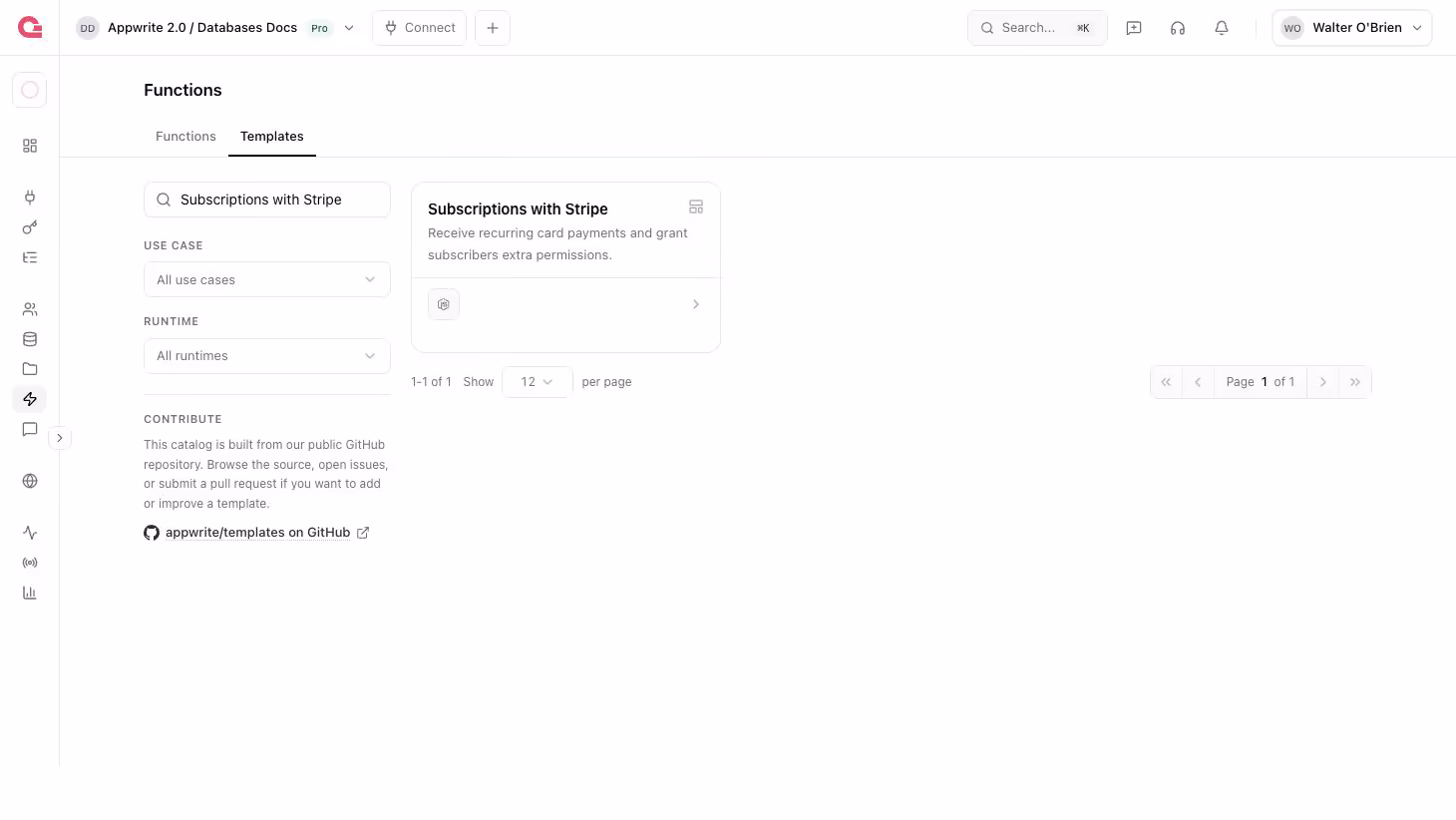Open the activity pulse icon in sidebar
Image resolution: width=1456 pixels, height=820 pixels.
click(30, 533)
